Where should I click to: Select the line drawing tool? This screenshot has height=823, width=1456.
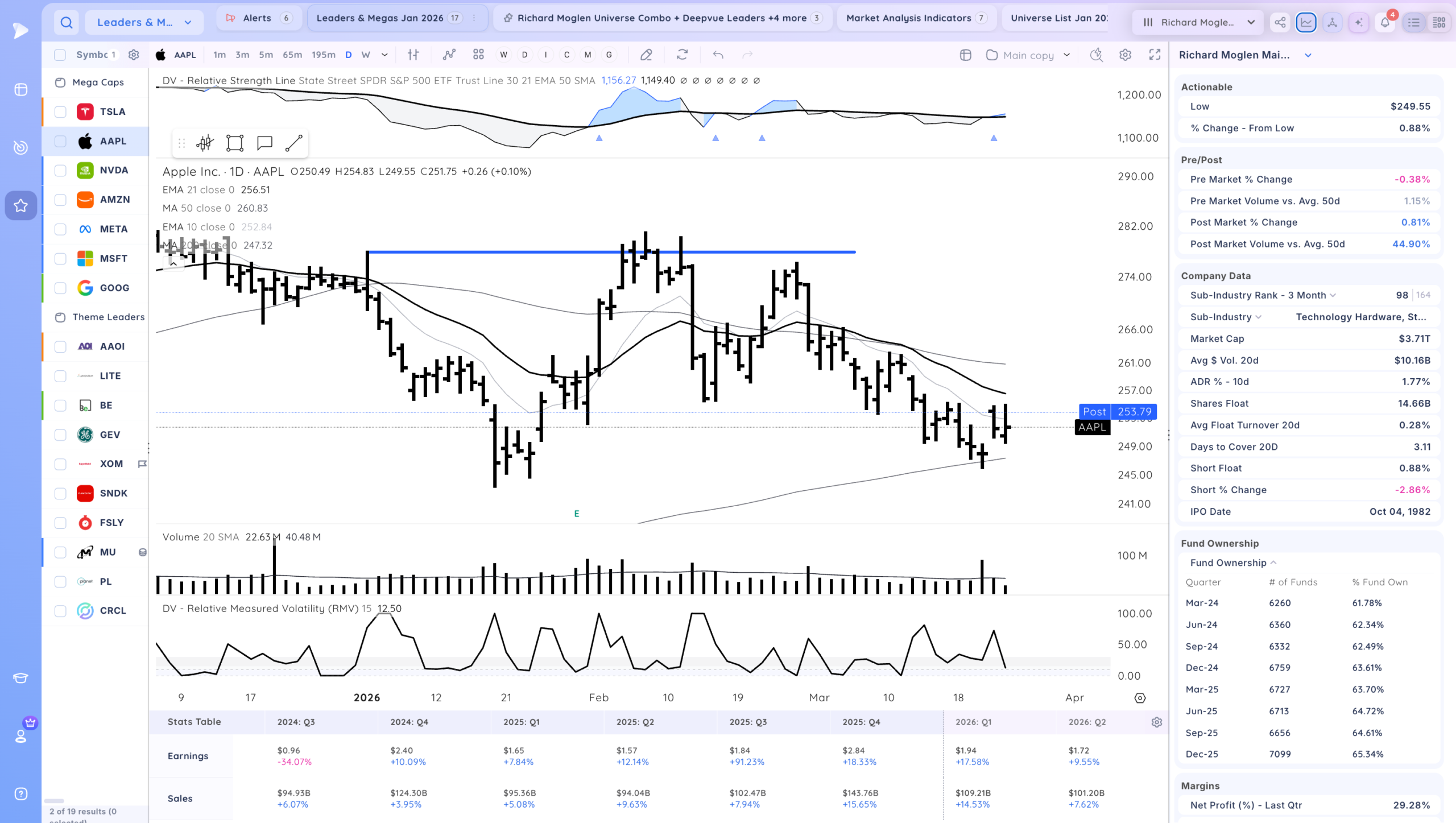(x=293, y=143)
